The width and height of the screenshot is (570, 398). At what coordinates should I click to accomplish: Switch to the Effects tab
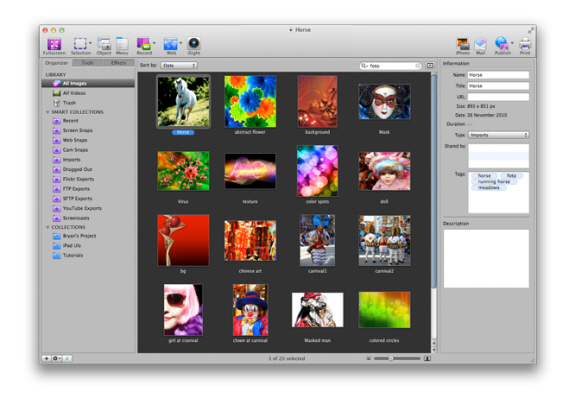[x=119, y=63]
